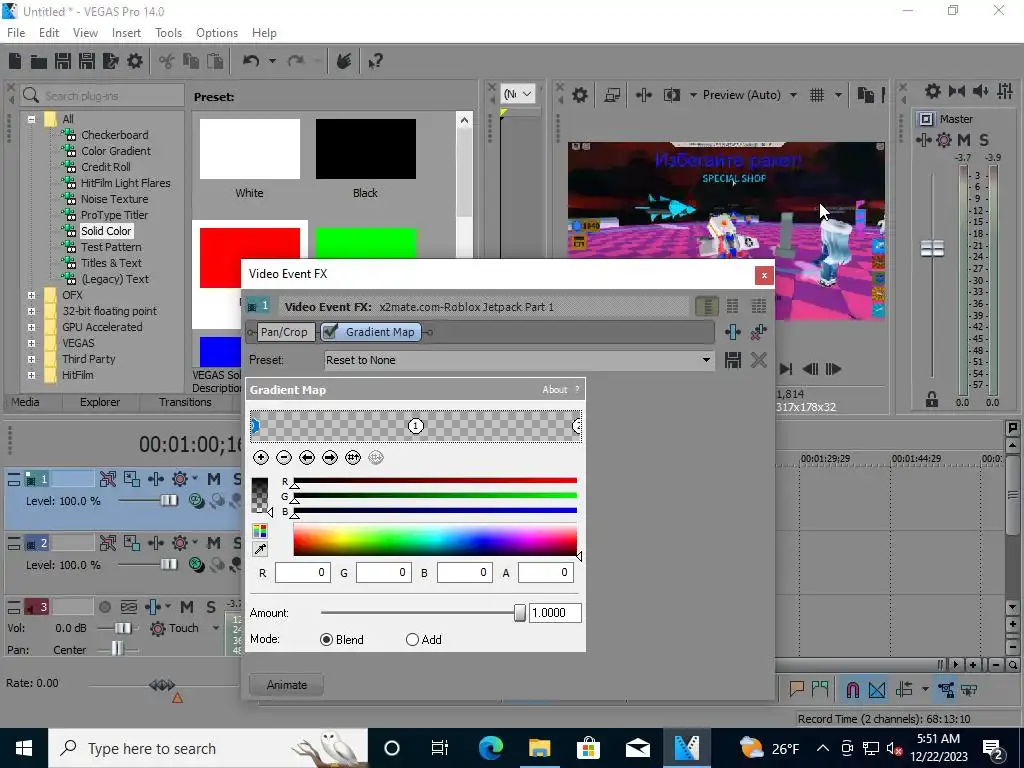Open the Undo history dropdown arrow
This screenshot has height=768, width=1024.
(272, 61)
